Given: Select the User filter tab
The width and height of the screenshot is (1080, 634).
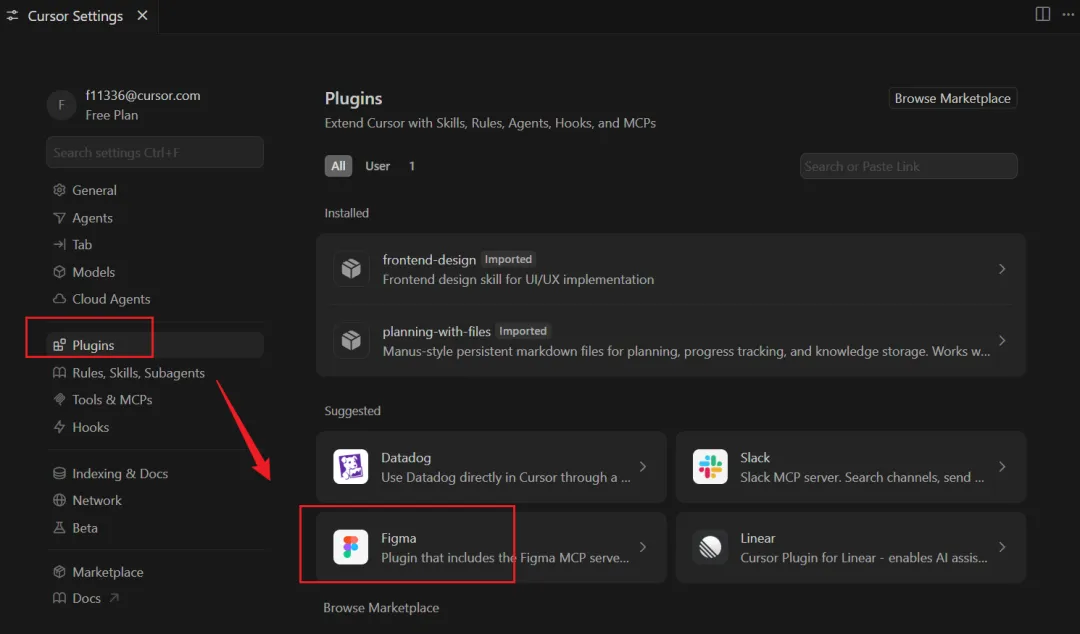Looking at the screenshot, I should pos(377,165).
